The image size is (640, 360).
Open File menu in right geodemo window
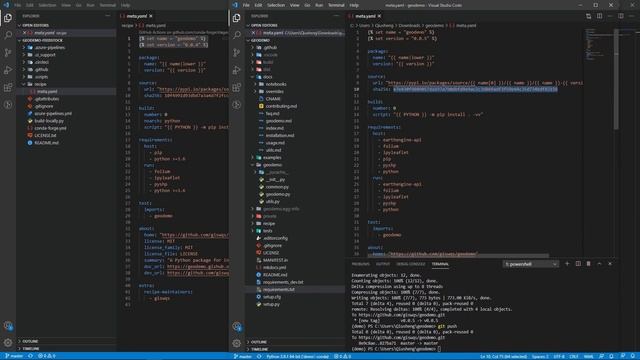click(x=246, y=5)
